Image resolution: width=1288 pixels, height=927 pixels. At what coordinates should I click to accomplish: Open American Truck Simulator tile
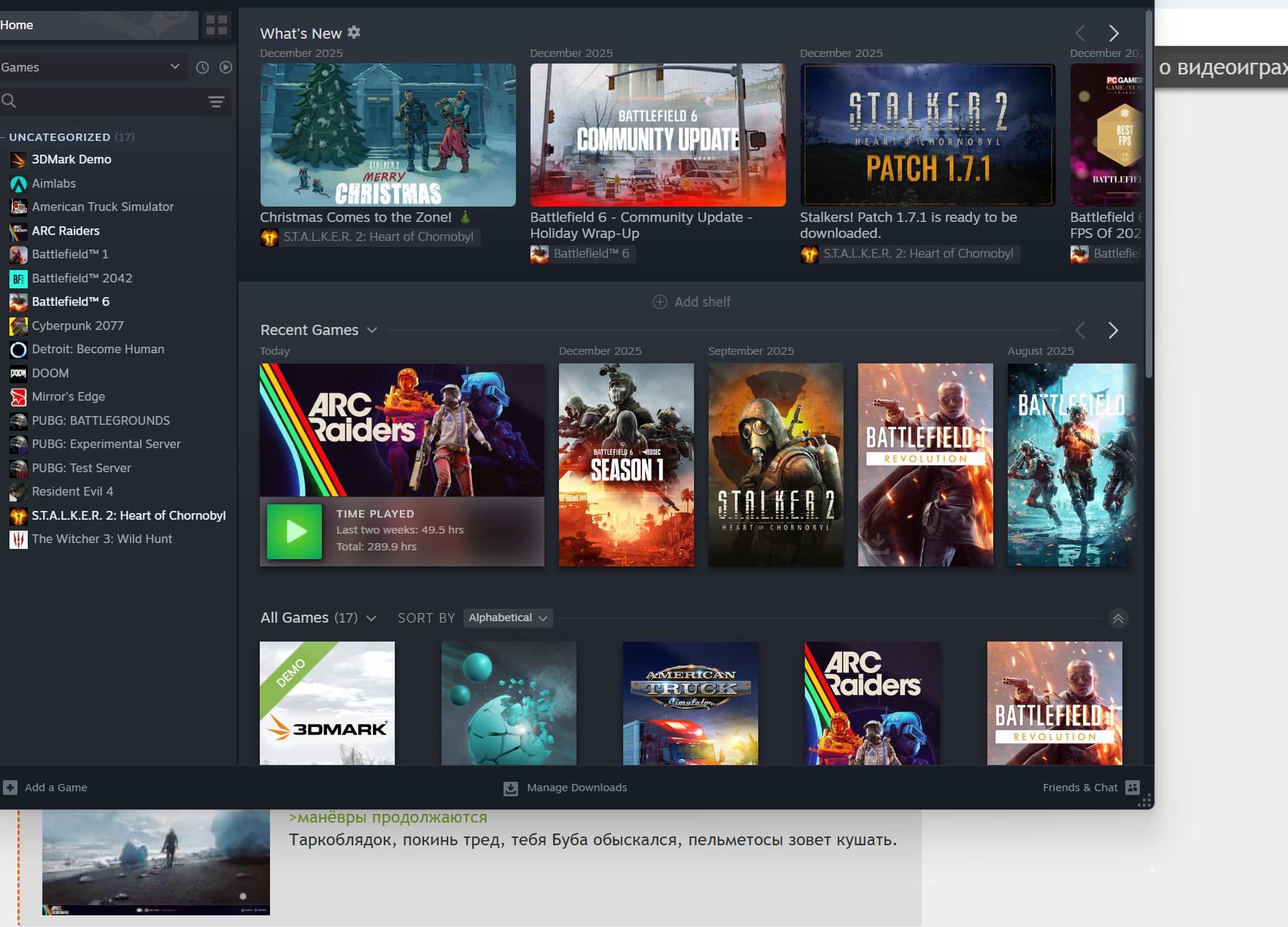click(x=690, y=703)
